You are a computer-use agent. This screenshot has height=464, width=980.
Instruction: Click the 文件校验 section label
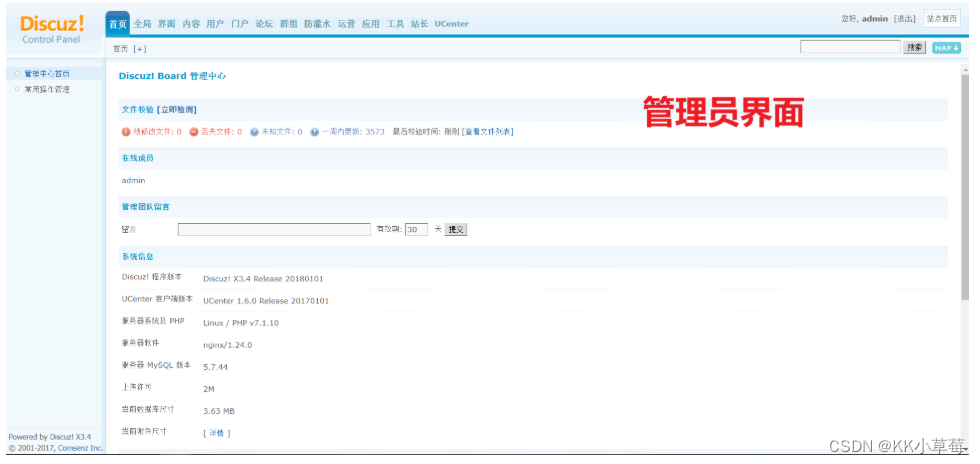[x=138, y=109]
